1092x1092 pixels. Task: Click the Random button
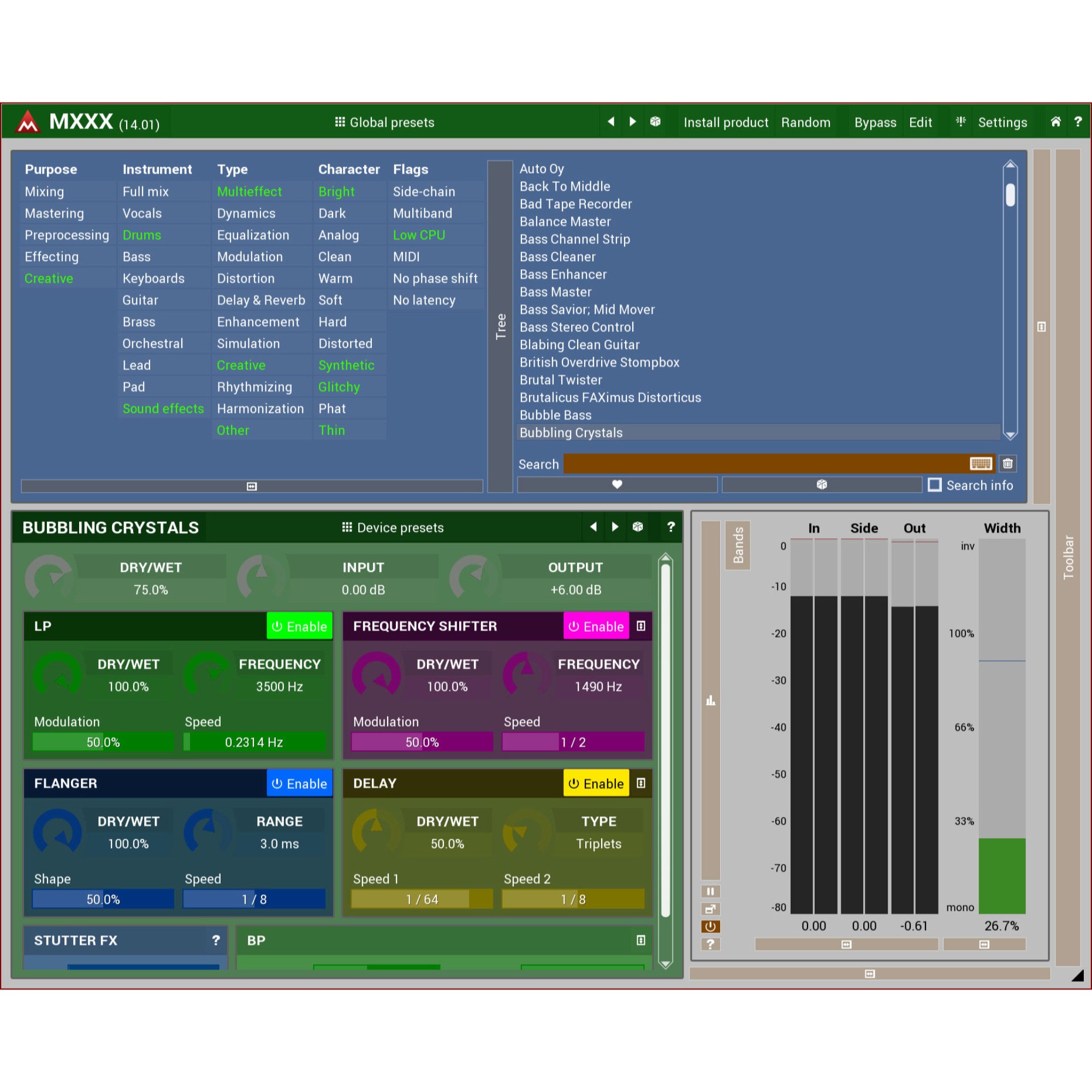click(805, 122)
